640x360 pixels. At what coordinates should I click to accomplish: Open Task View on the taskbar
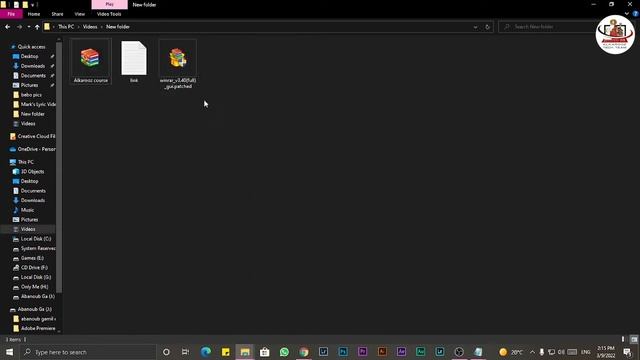click(185, 352)
